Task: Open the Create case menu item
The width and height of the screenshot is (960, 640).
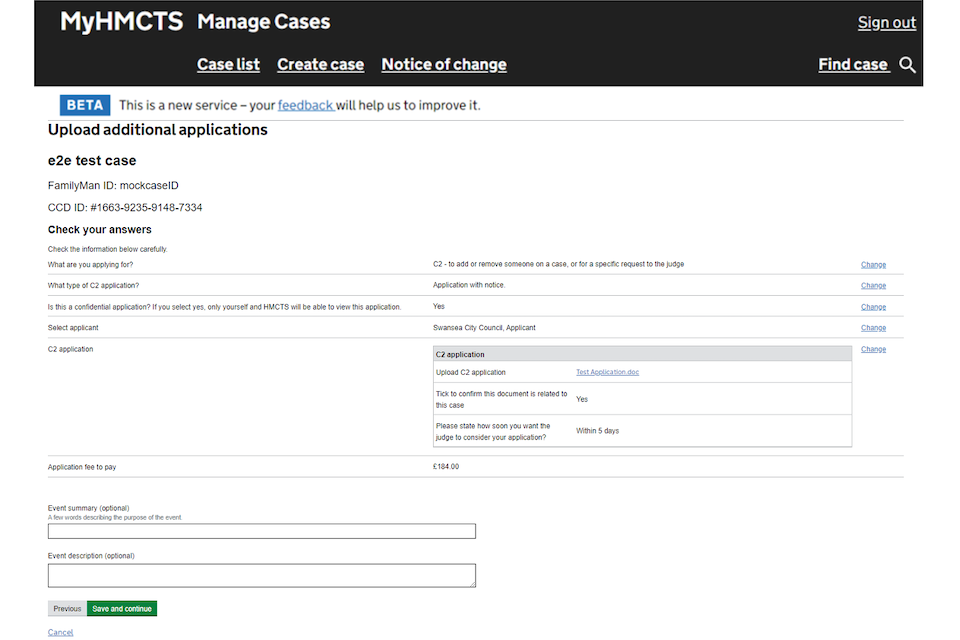Action: (x=320, y=65)
